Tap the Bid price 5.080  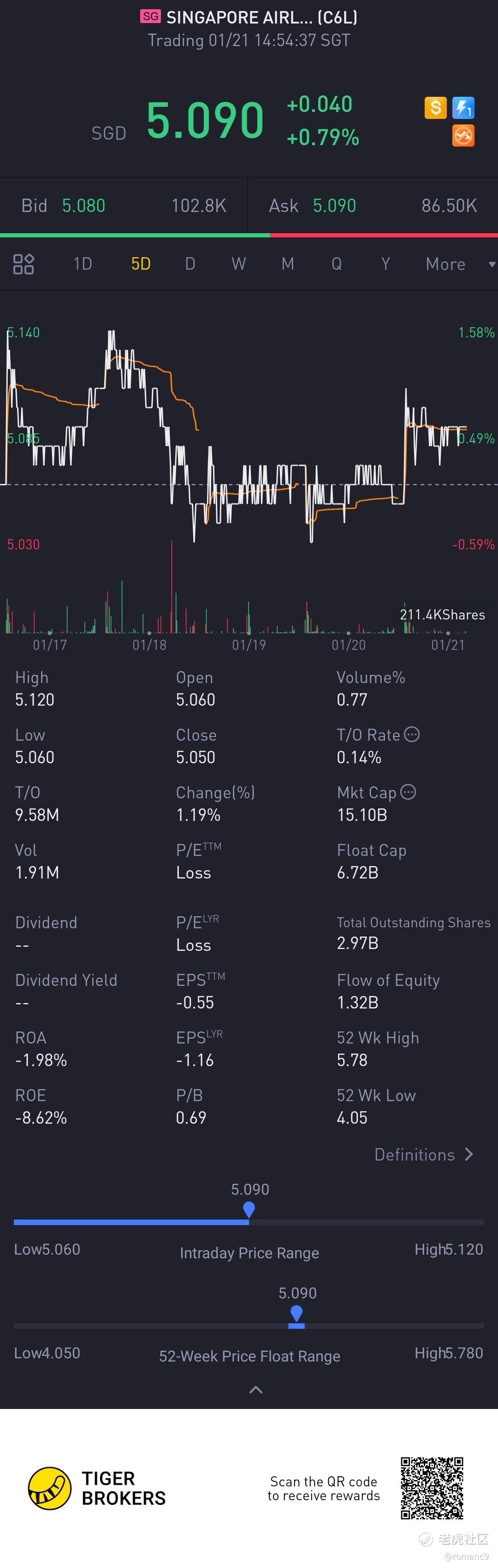(84, 206)
